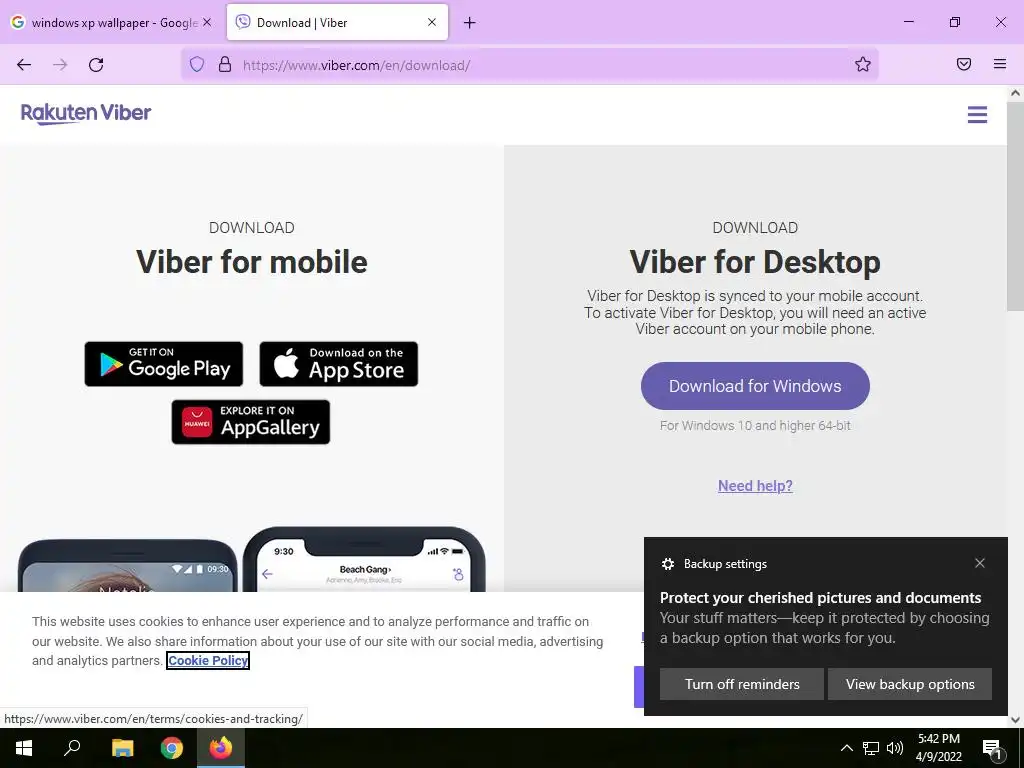Click the scrollbar down arrow
The image size is (1024, 768).
[x=1015, y=720]
